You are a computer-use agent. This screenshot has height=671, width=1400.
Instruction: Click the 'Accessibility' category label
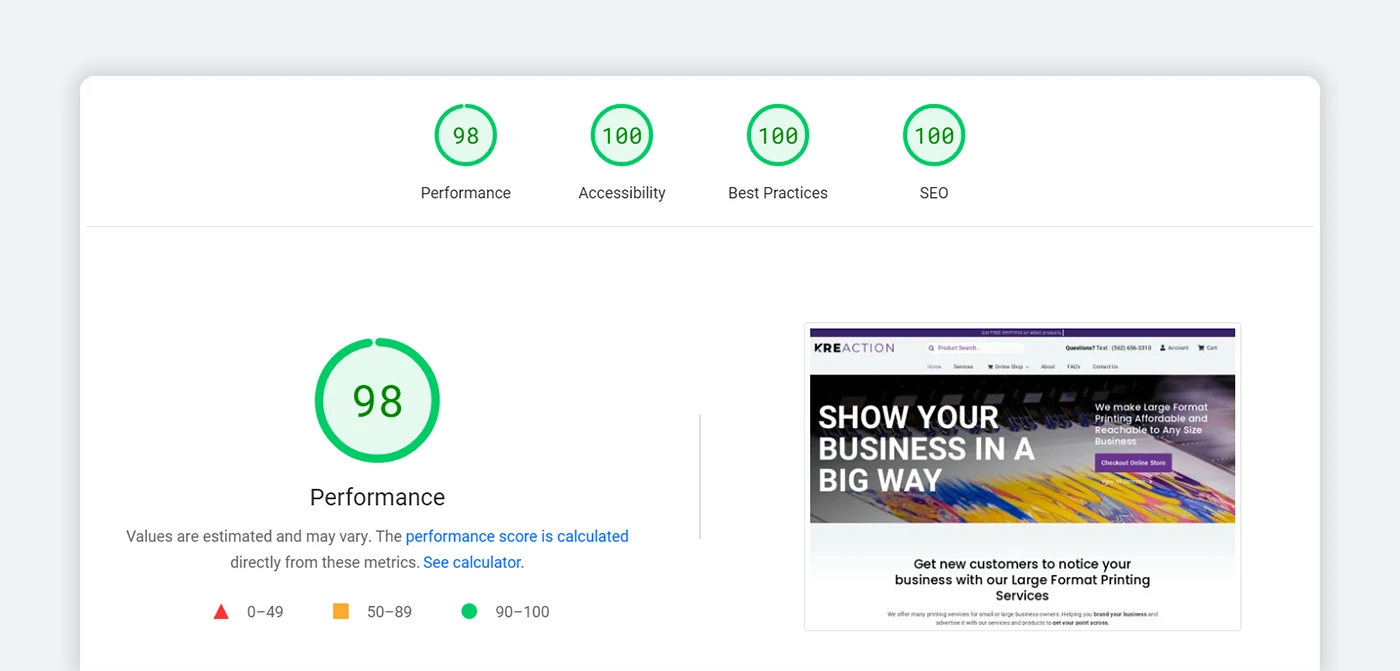pyautogui.click(x=622, y=193)
